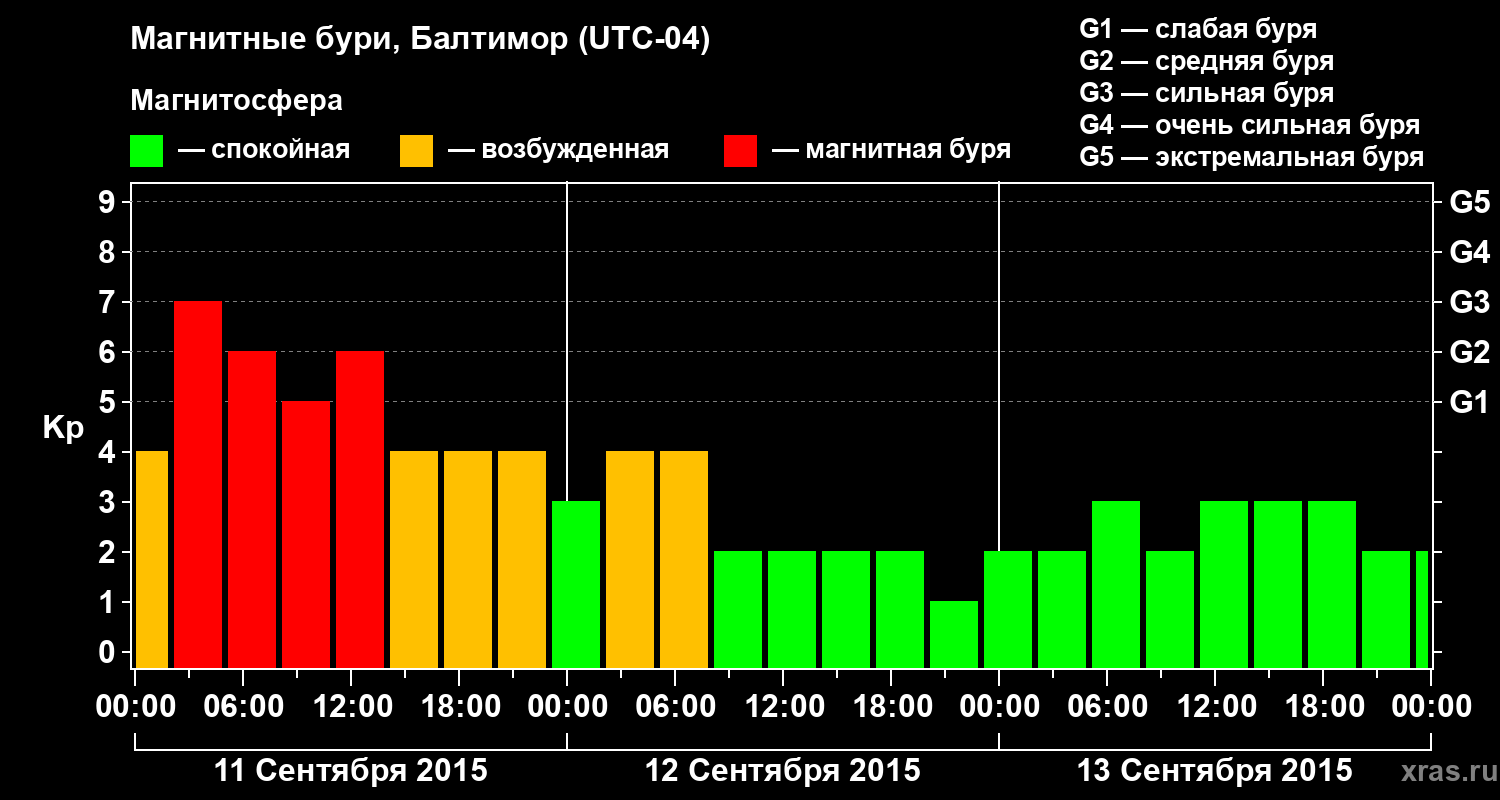1500x800 pixels.
Task: Click the G3 tick label on right axis
Action: click(1470, 302)
